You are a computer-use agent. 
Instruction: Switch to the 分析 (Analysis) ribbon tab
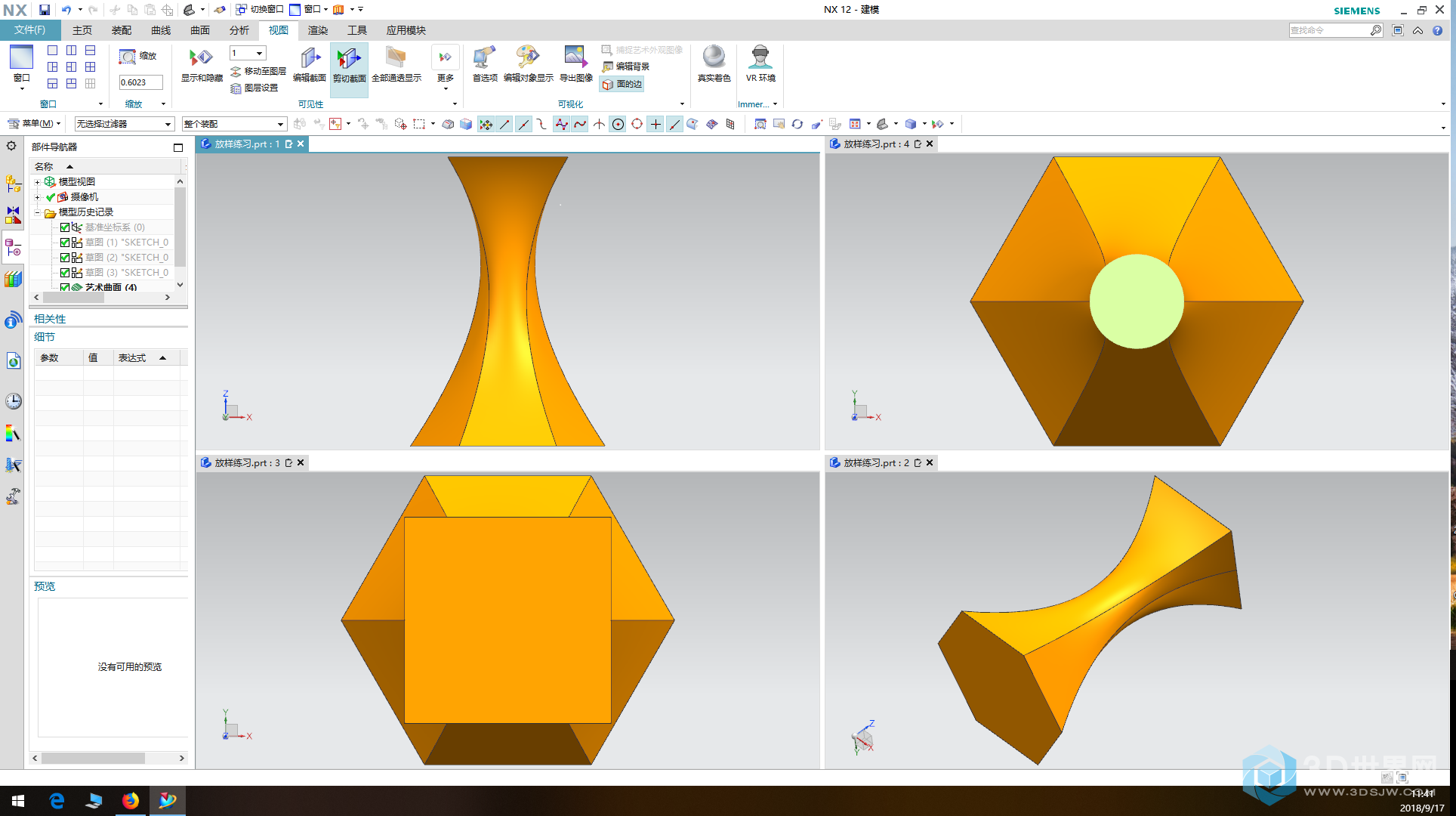(239, 30)
